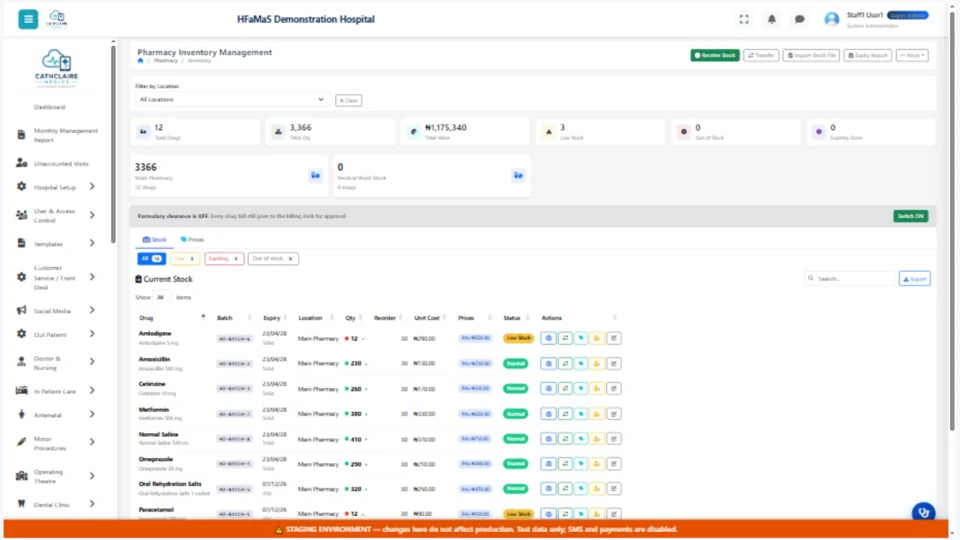Click the Transfer button

[761, 55]
